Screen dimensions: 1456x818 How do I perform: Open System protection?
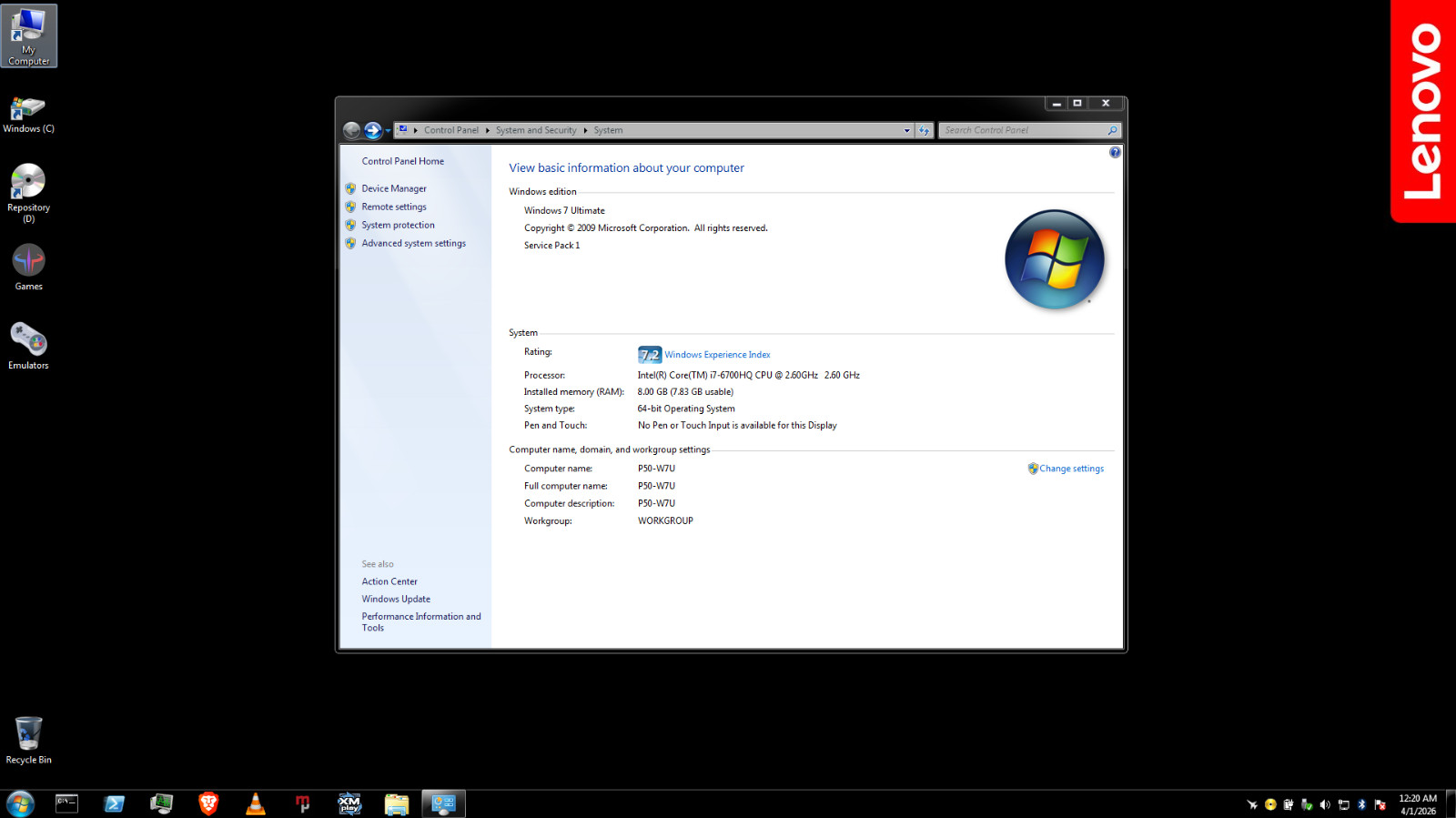[399, 225]
